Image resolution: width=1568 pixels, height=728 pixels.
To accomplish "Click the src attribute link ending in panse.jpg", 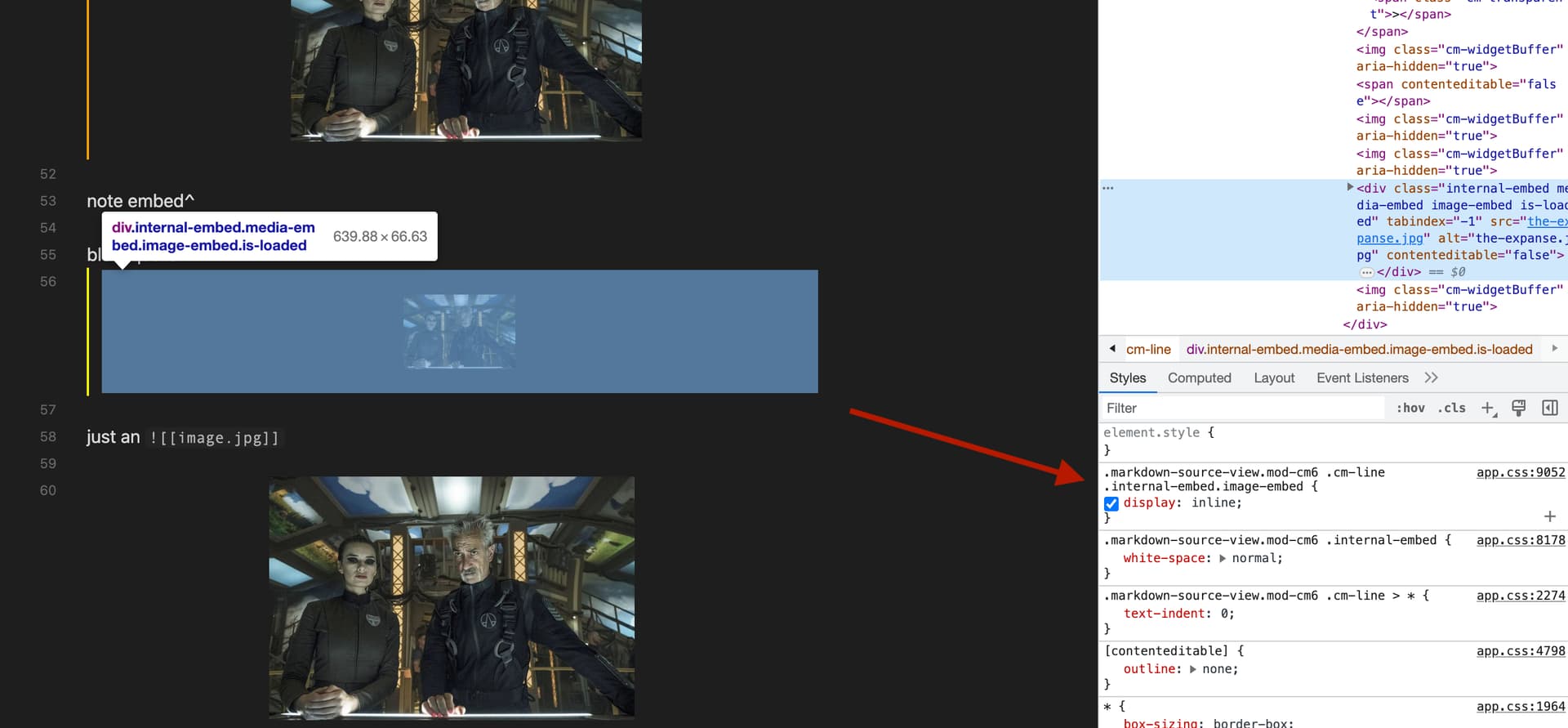I will (x=1388, y=239).
